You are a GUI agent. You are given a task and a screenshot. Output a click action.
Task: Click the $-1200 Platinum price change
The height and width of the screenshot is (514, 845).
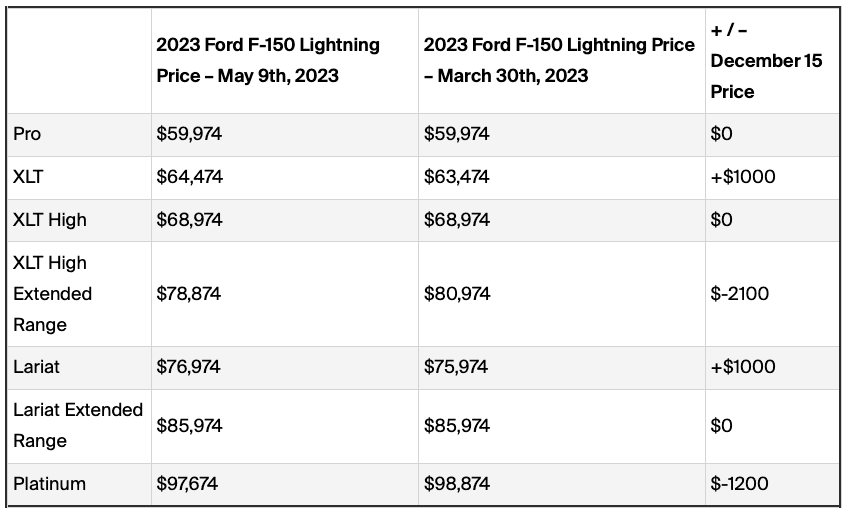pyautogui.click(x=739, y=484)
